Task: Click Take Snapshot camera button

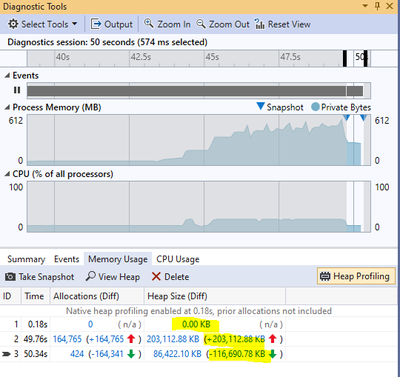Action: tap(39, 277)
